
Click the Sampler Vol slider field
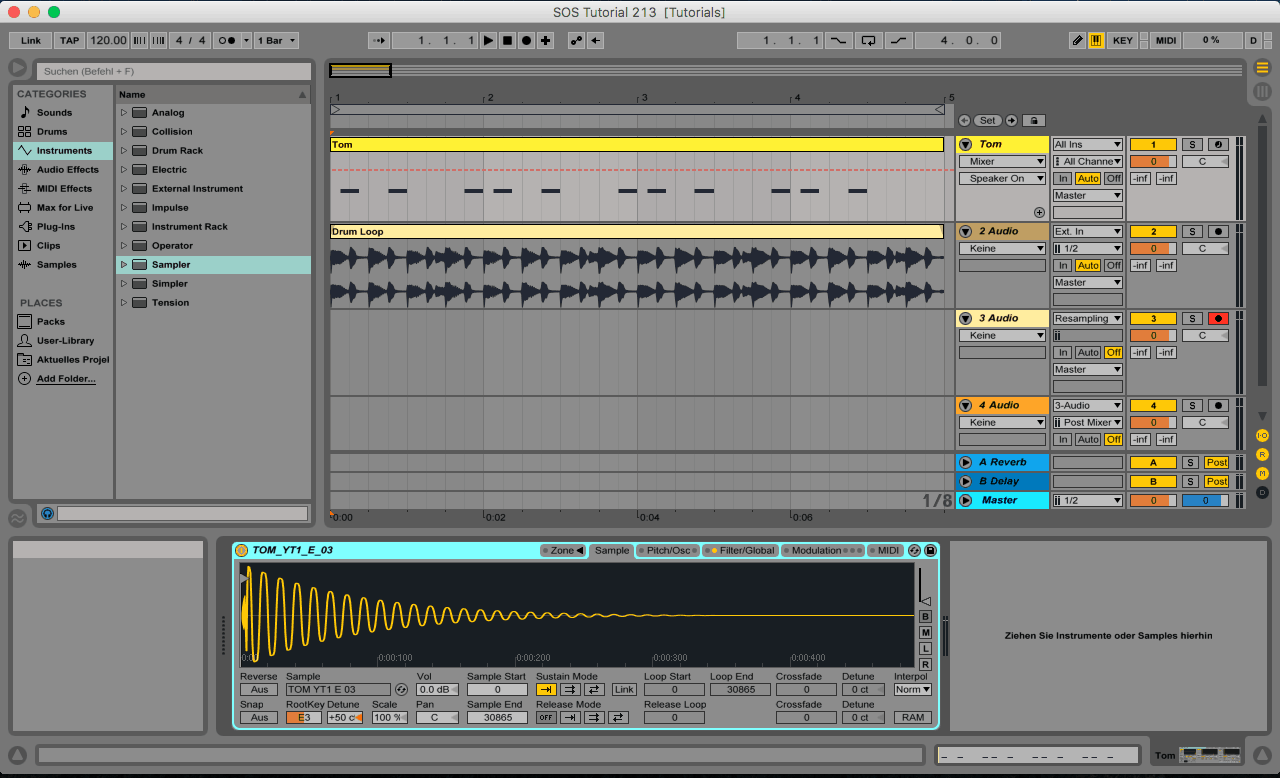tap(437, 690)
